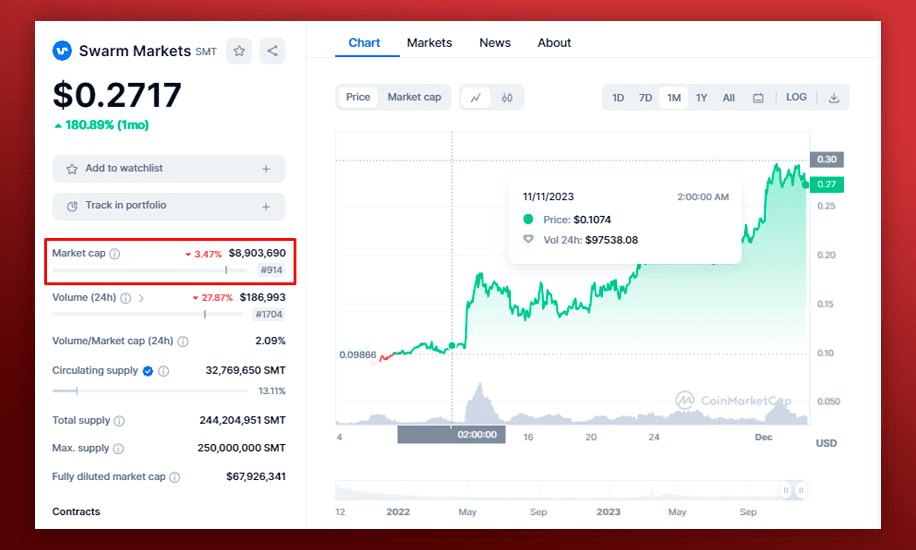Click the watchlist star icon
Viewport: 916px width, 550px height.
(72, 169)
